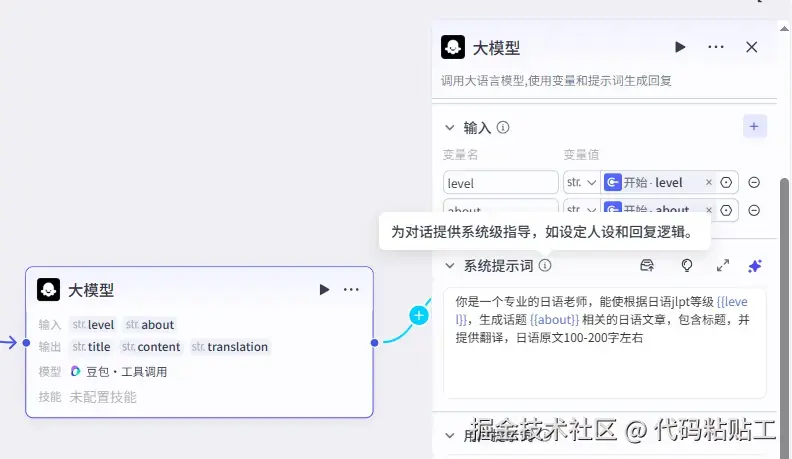The image size is (792, 459).
Task: Click the panel vertical scrollbar
Action: [784, 318]
